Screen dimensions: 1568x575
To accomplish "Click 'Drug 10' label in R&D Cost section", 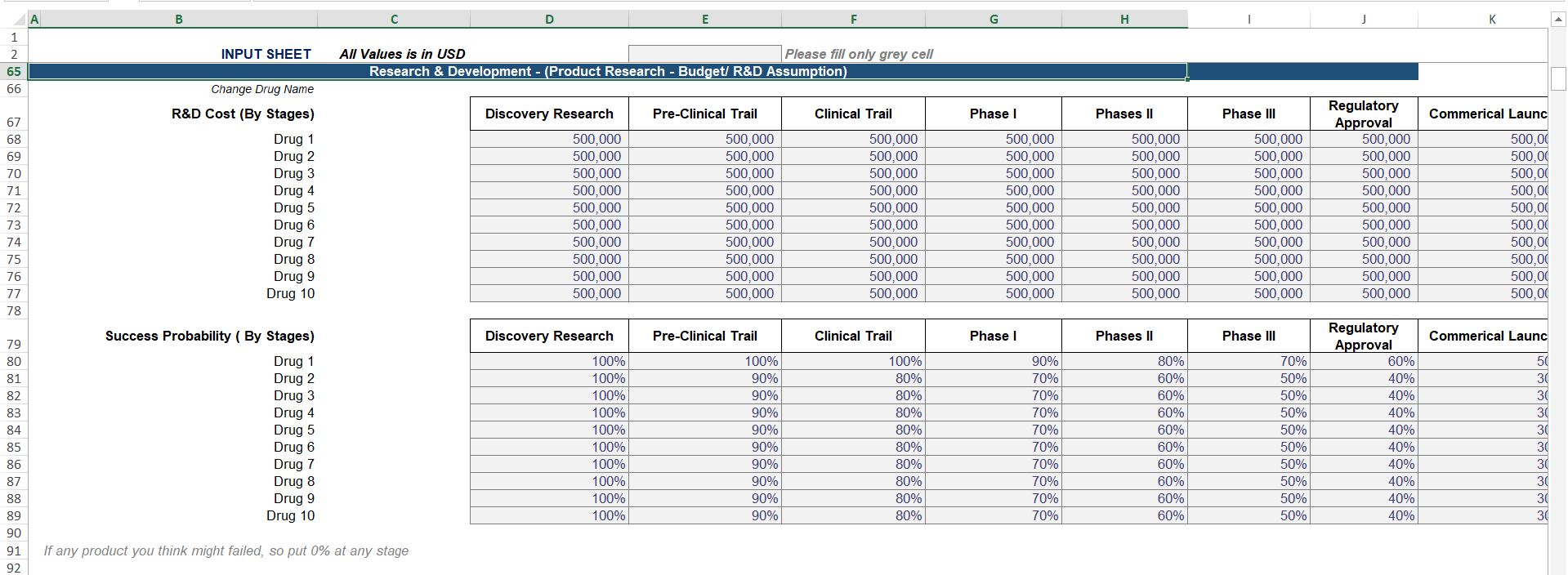I will point(290,293).
